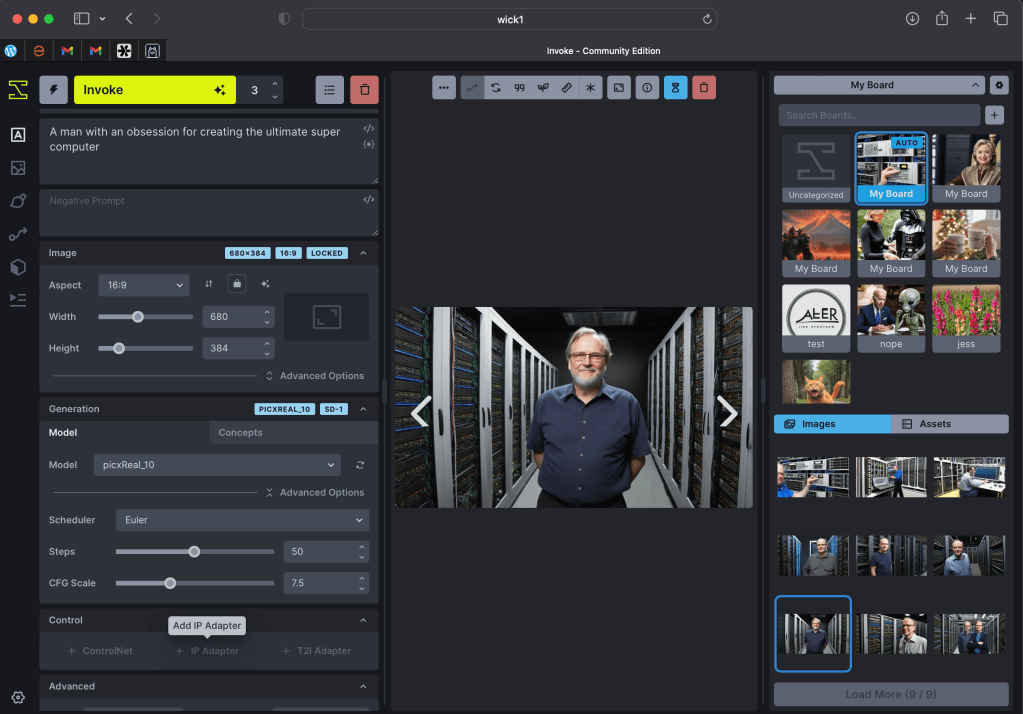
Task: Click the CFG Scale slider handle
Action: coord(170,583)
